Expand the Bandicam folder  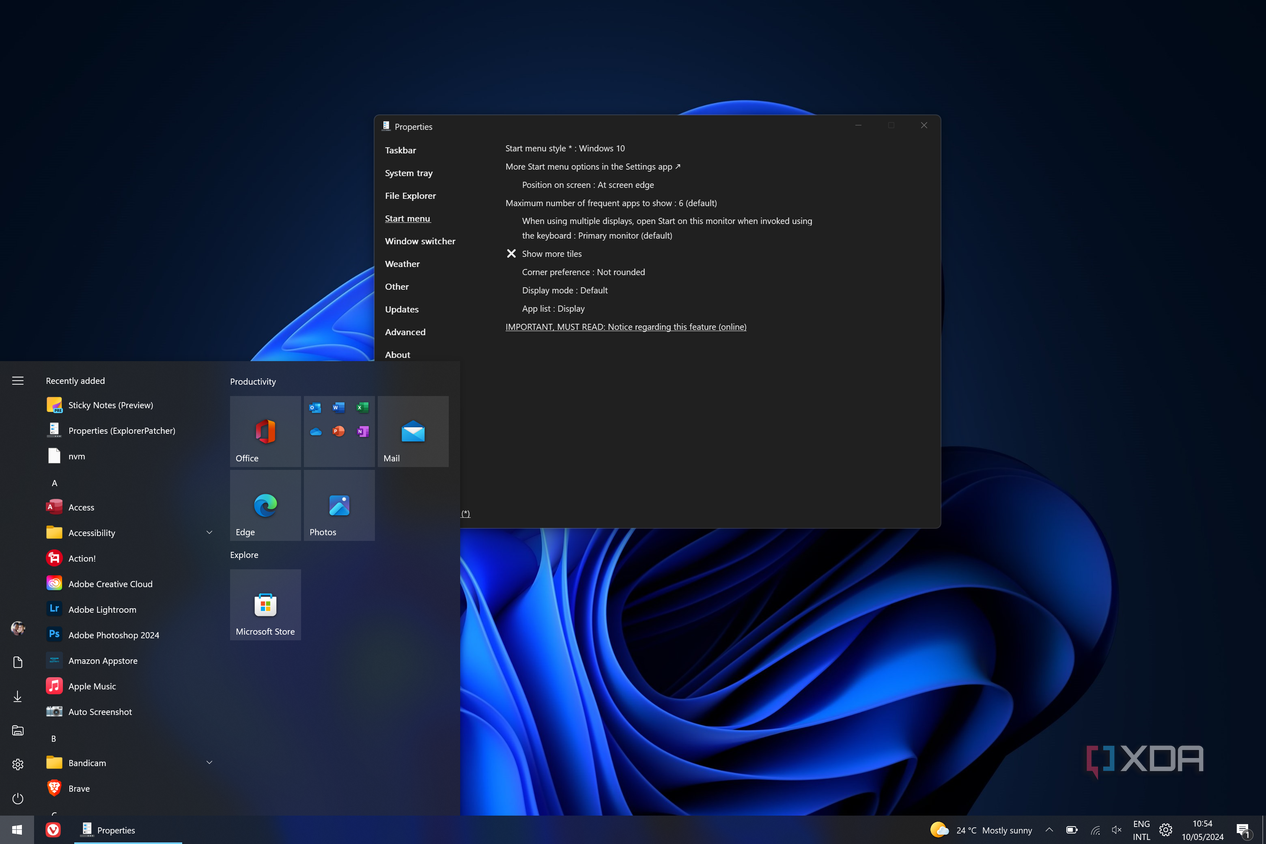pos(130,763)
